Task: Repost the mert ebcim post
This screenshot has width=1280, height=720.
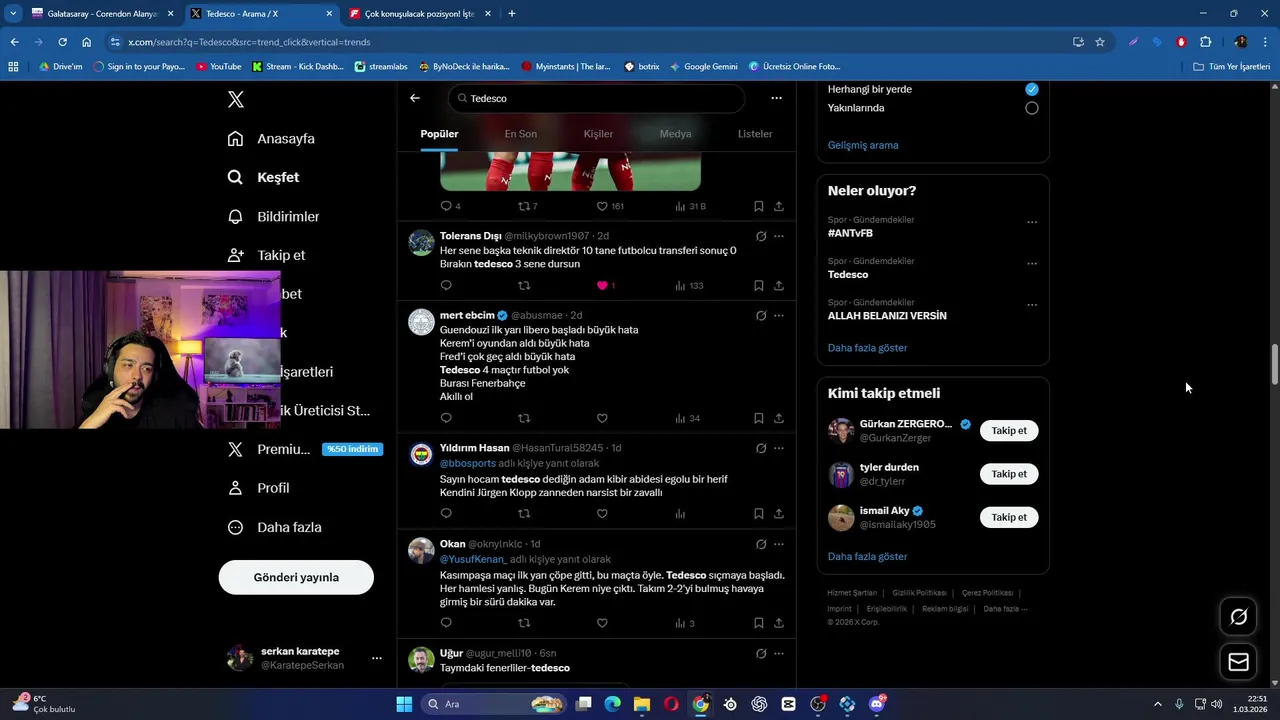Action: 524,418
